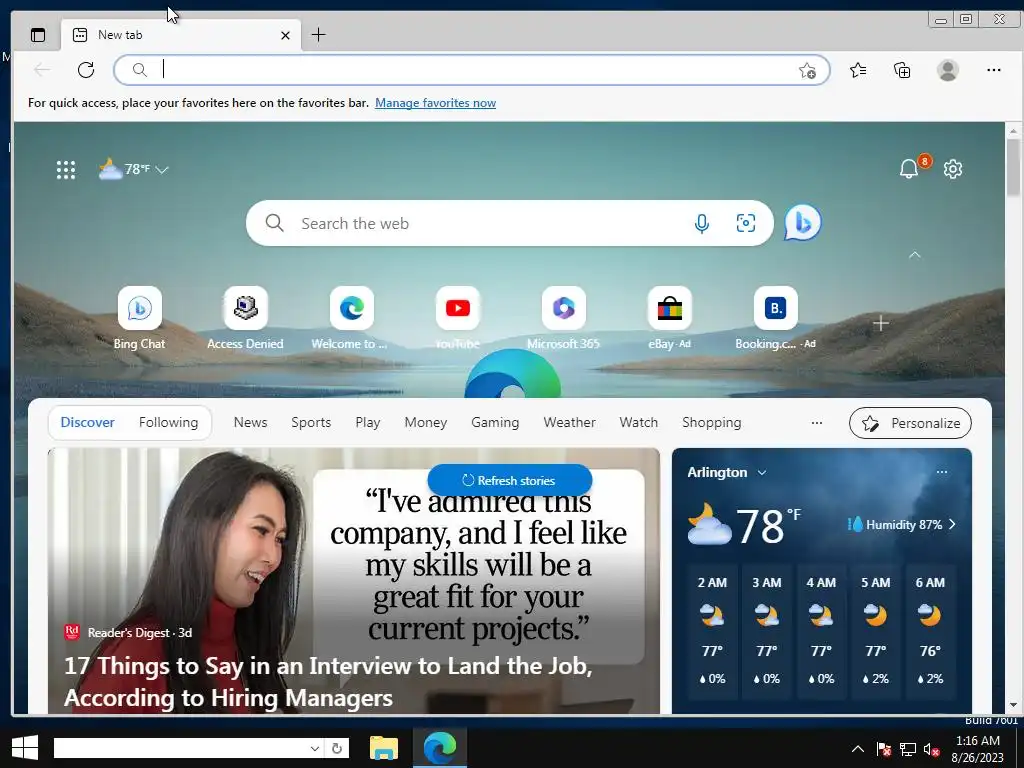The height and width of the screenshot is (768, 1024).
Task: Open the Favorites list icon
Action: 858,70
